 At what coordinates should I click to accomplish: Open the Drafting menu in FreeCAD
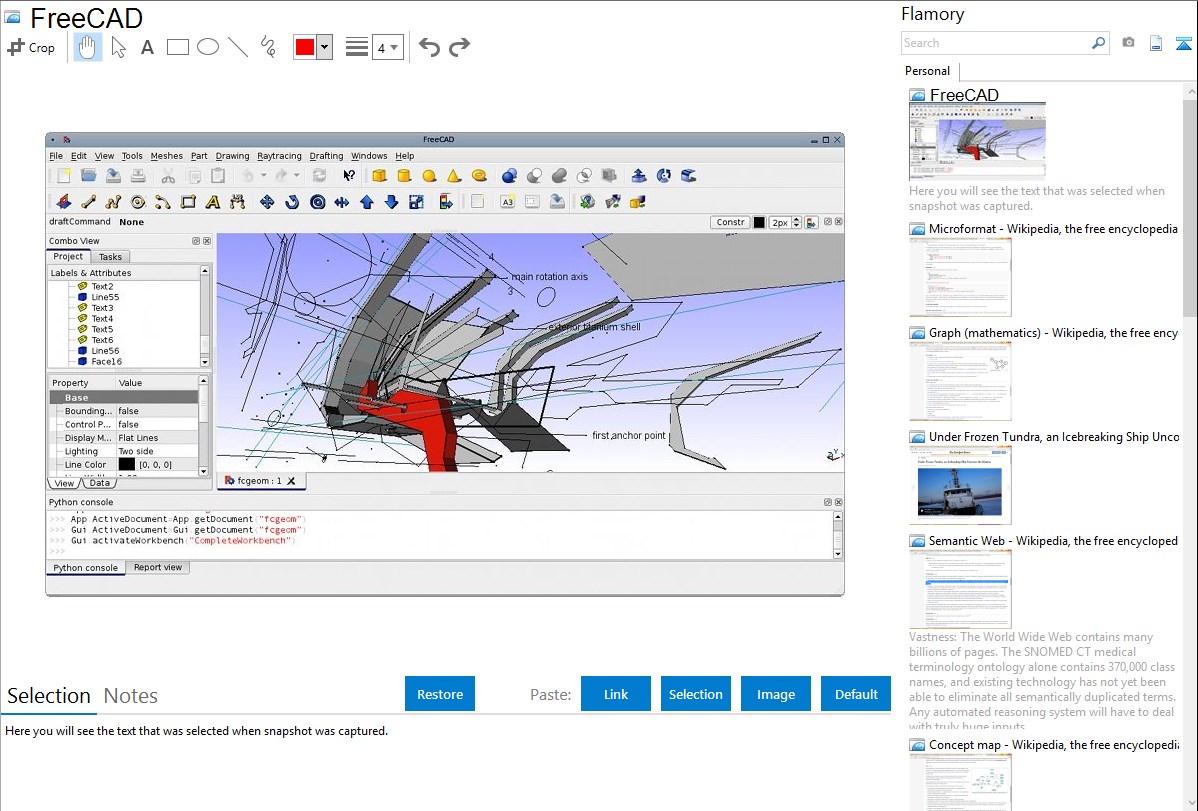pyautogui.click(x=326, y=156)
